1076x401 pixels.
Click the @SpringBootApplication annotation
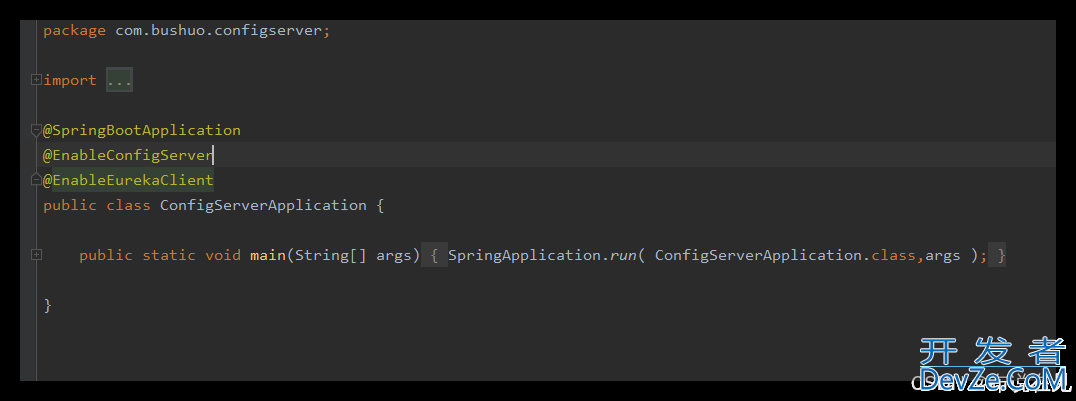142,130
